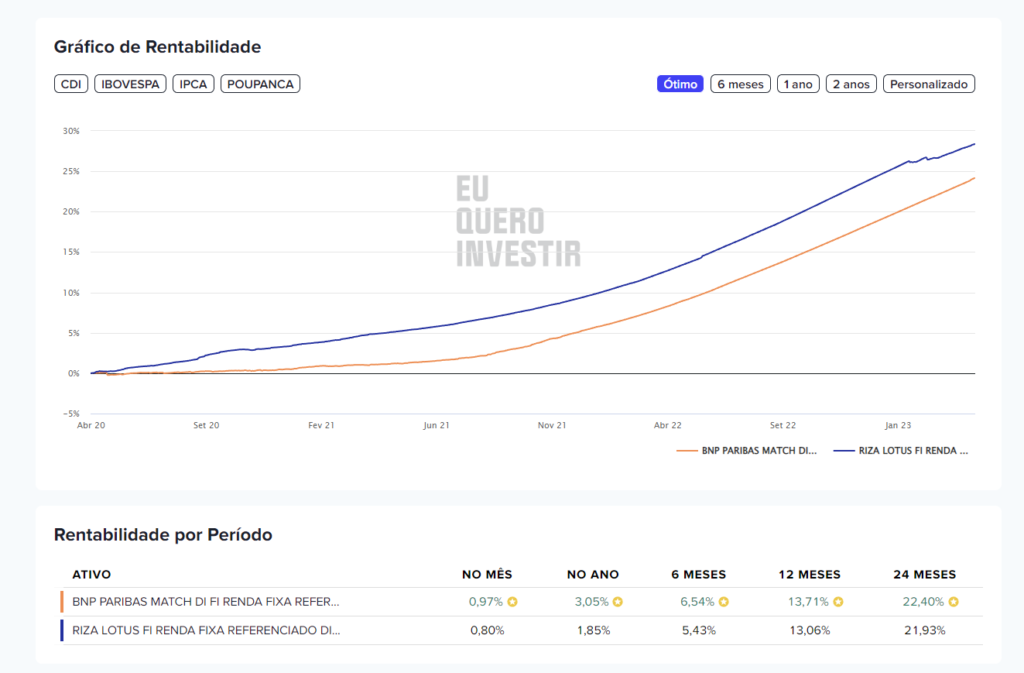
Task: Show the POUPANCA benchmark line
Action: [x=260, y=84]
